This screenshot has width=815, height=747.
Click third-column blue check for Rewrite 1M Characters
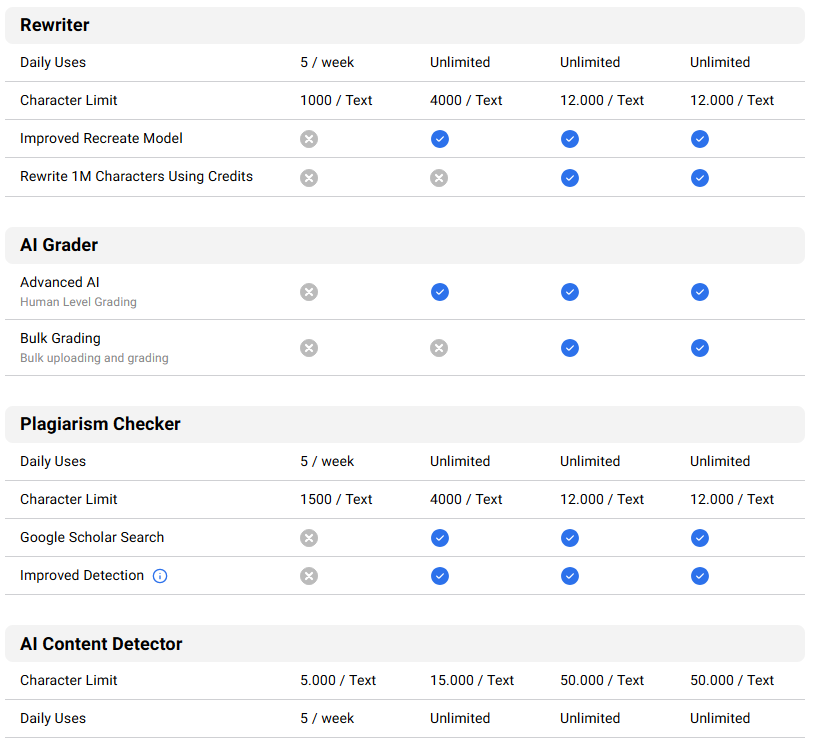click(x=570, y=178)
